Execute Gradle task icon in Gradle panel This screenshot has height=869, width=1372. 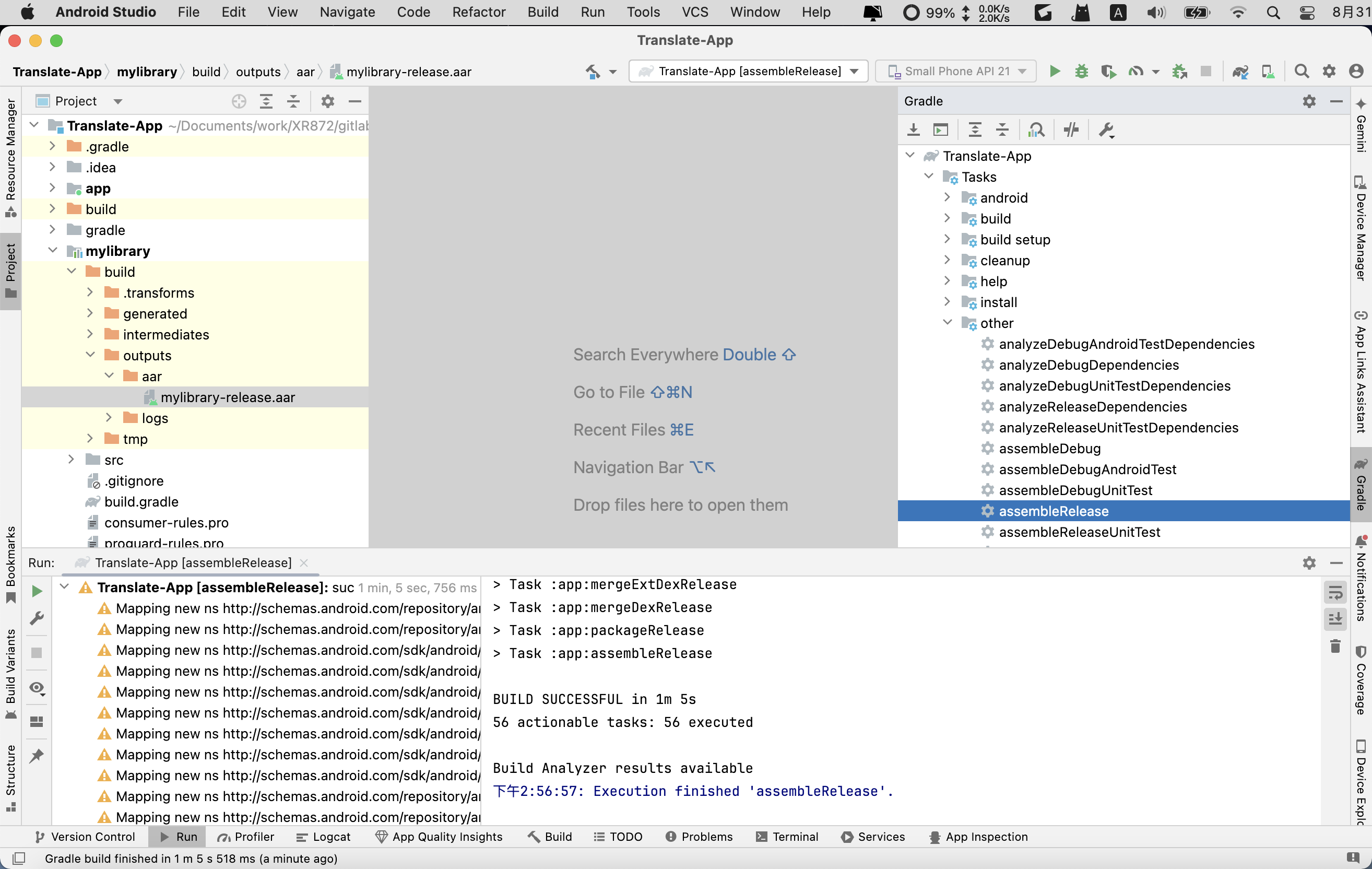point(941,130)
